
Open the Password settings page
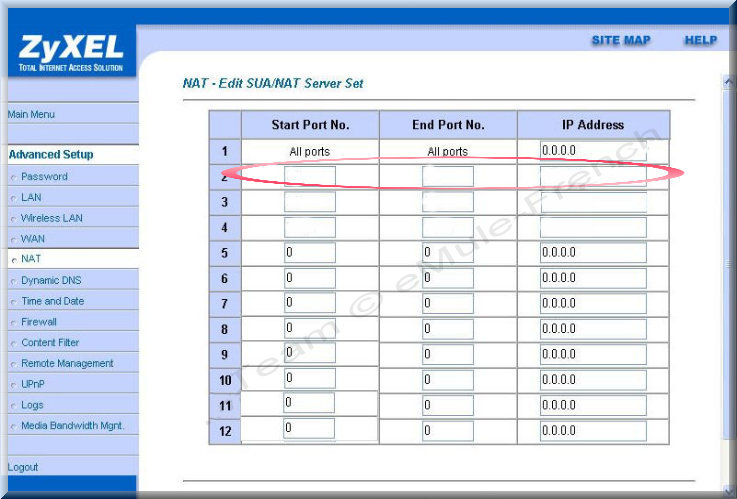pos(44,177)
